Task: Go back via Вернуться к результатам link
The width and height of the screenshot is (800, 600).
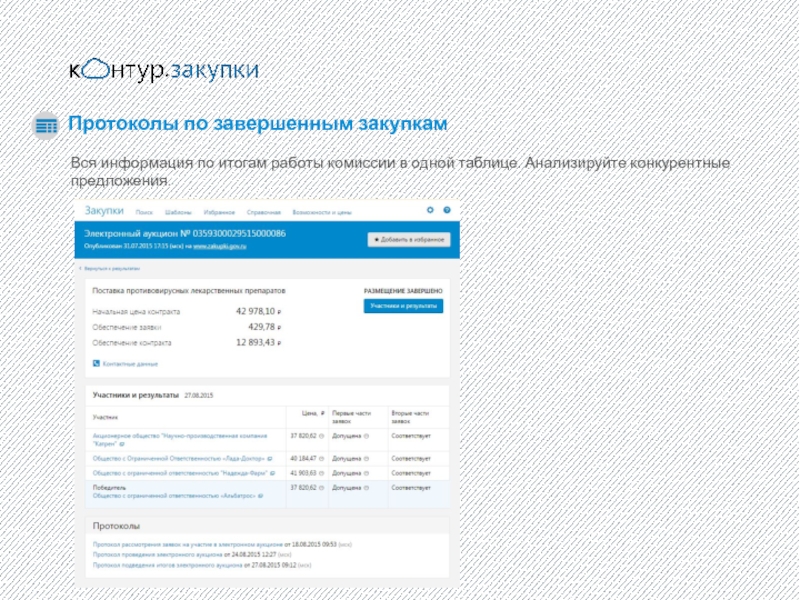Action: point(111,269)
